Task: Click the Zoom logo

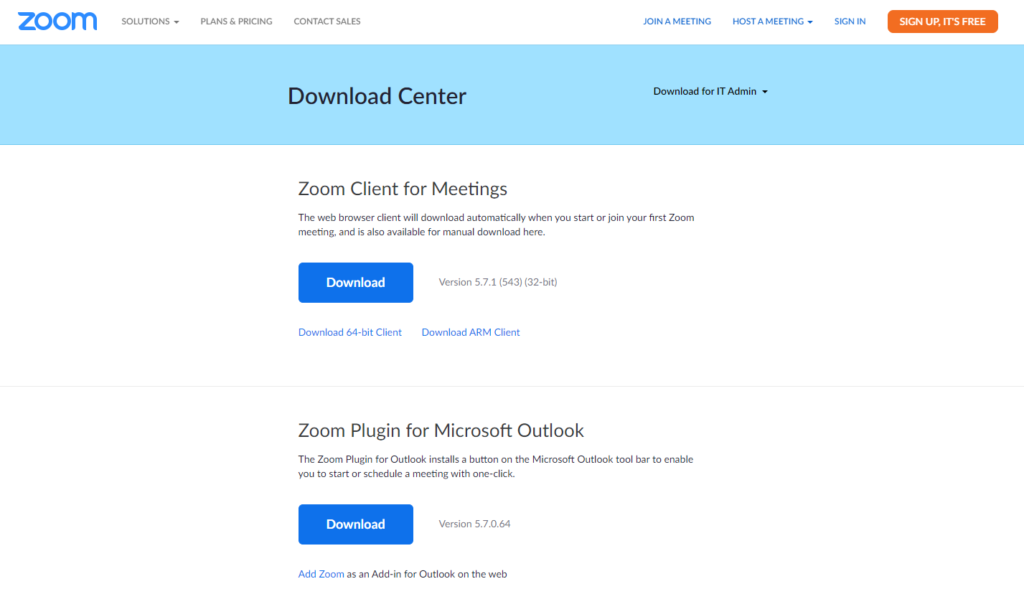Action: [57, 21]
